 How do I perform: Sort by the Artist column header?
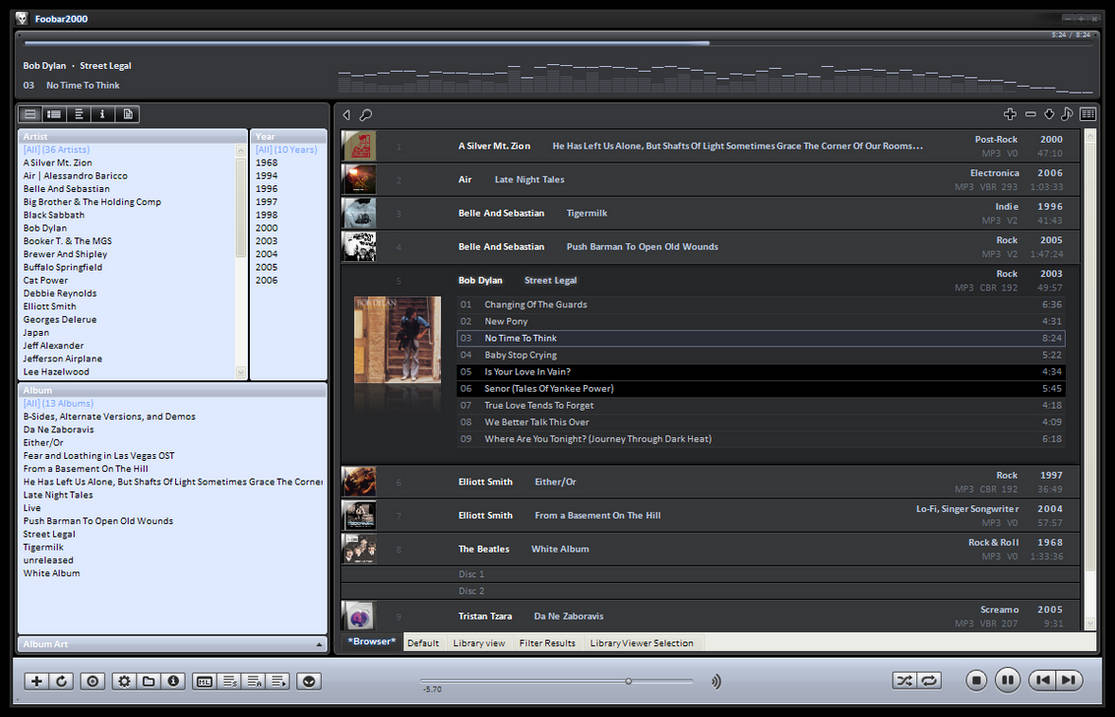(x=132, y=137)
